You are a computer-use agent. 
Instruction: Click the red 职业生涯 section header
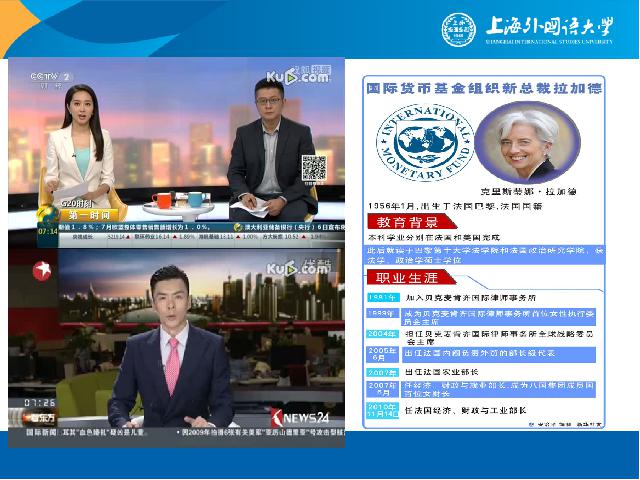pos(408,278)
